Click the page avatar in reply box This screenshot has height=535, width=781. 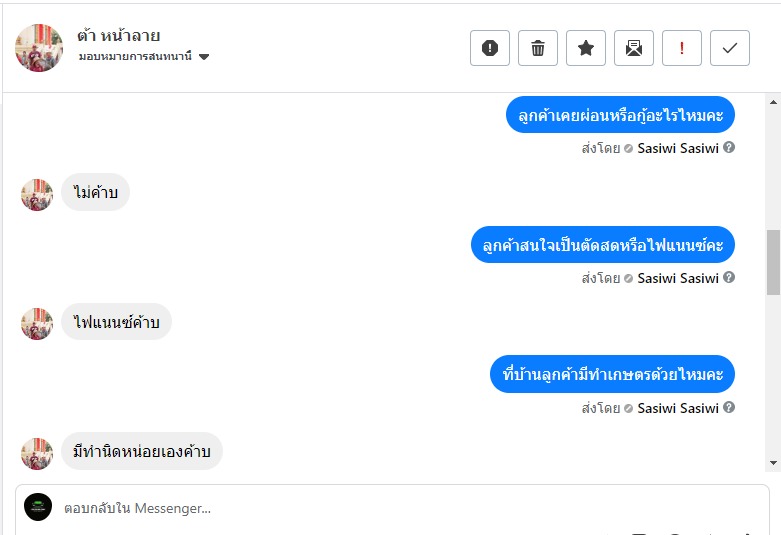click(x=38, y=507)
